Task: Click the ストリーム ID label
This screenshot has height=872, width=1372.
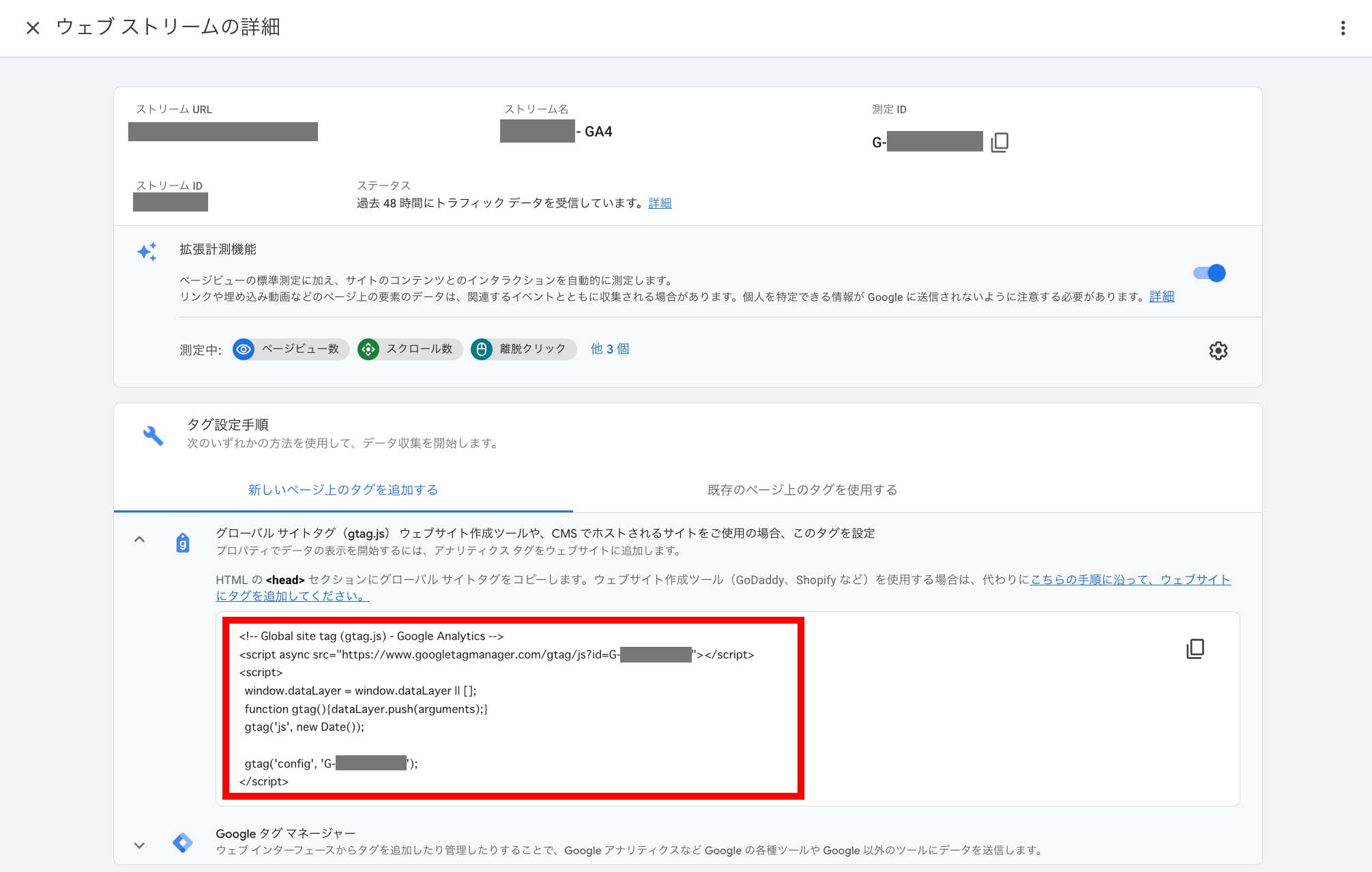Action: (x=169, y=186)
